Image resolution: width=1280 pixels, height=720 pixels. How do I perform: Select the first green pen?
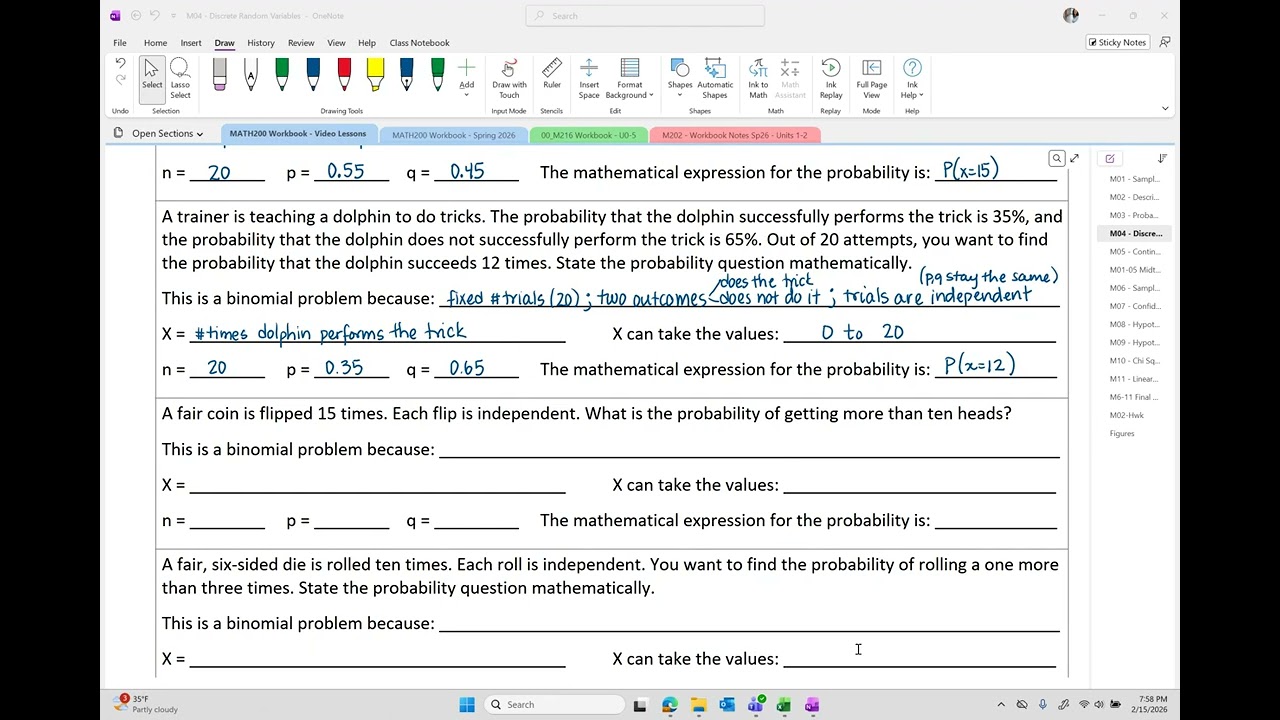[282, 75]
